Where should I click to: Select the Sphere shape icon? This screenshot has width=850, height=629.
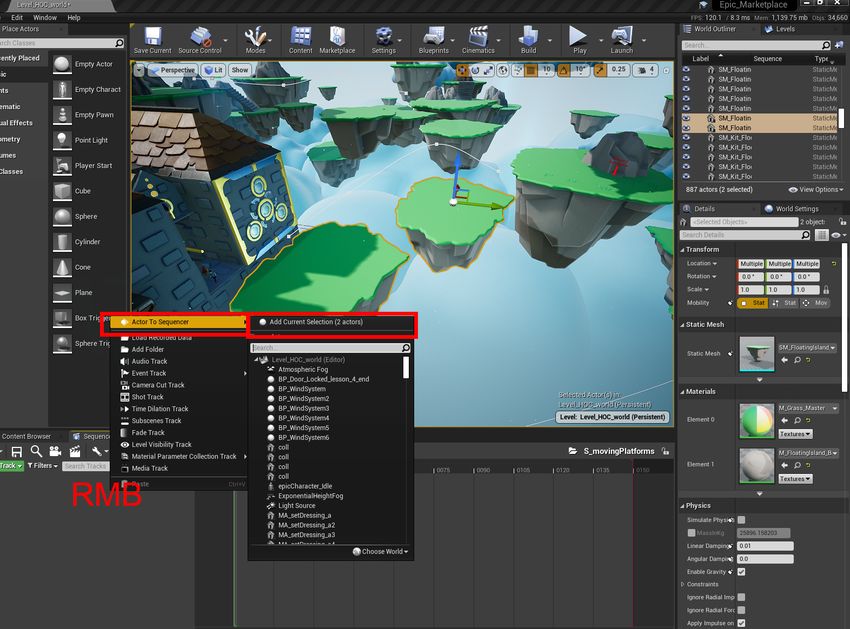[x=62, y=216]
